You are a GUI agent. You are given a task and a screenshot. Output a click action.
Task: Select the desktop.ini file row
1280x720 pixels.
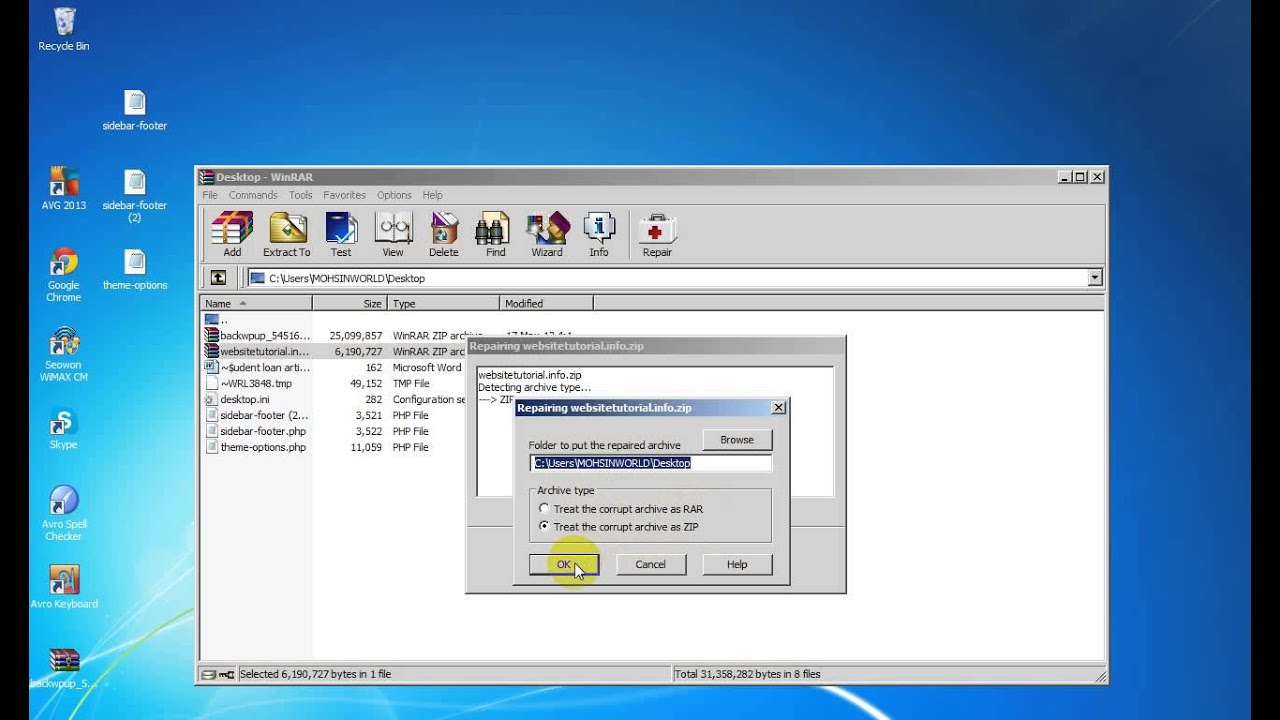click(x=335, y=399)
